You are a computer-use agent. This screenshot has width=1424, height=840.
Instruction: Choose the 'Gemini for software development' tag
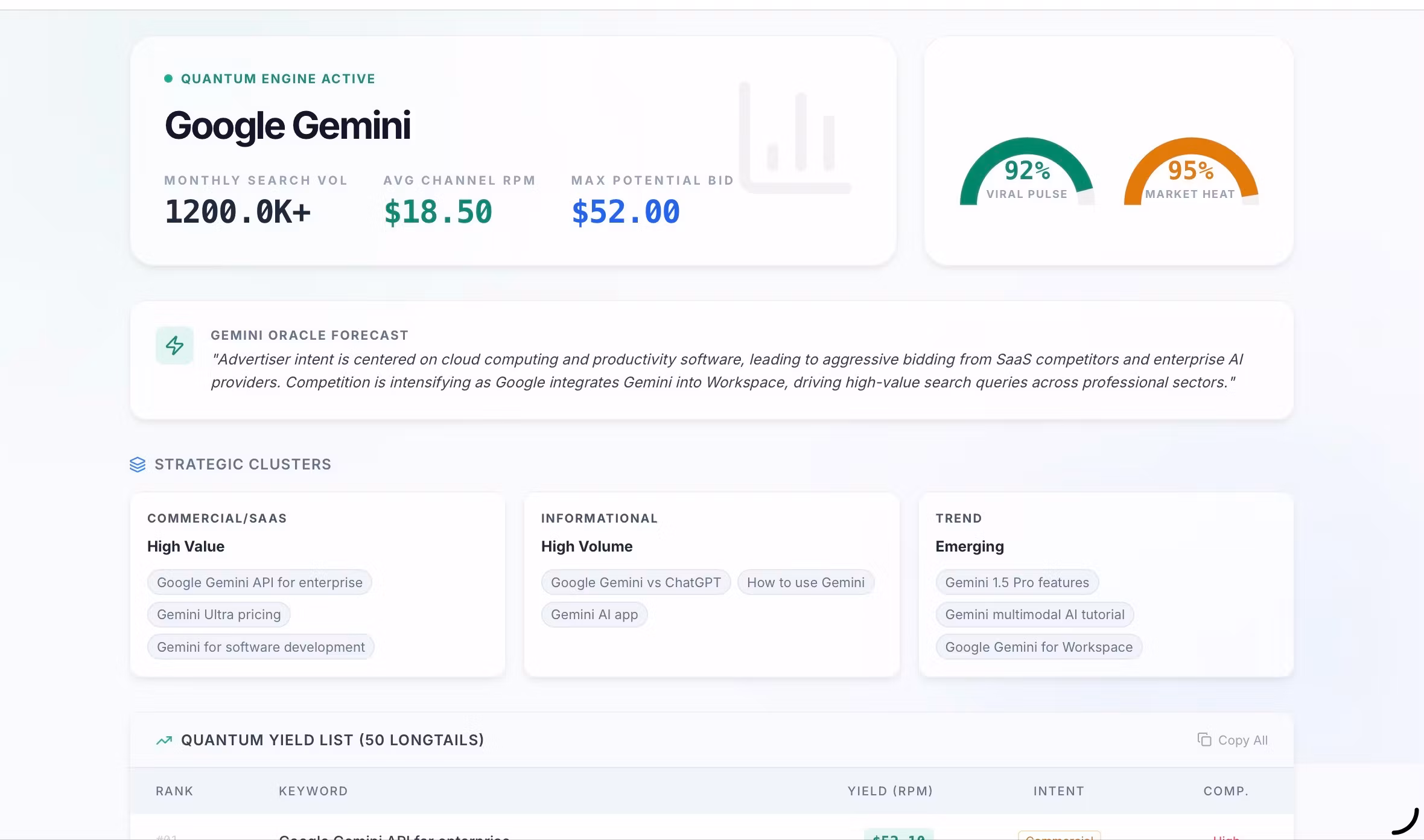click(261, 647)
